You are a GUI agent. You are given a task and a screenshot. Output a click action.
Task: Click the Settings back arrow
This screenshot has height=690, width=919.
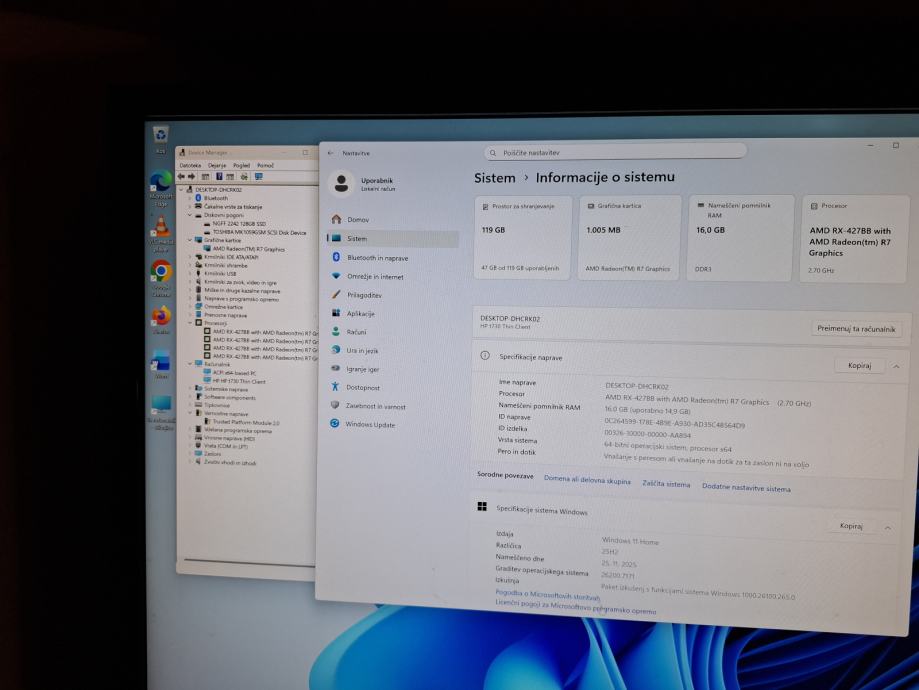(x=330, y=153)
